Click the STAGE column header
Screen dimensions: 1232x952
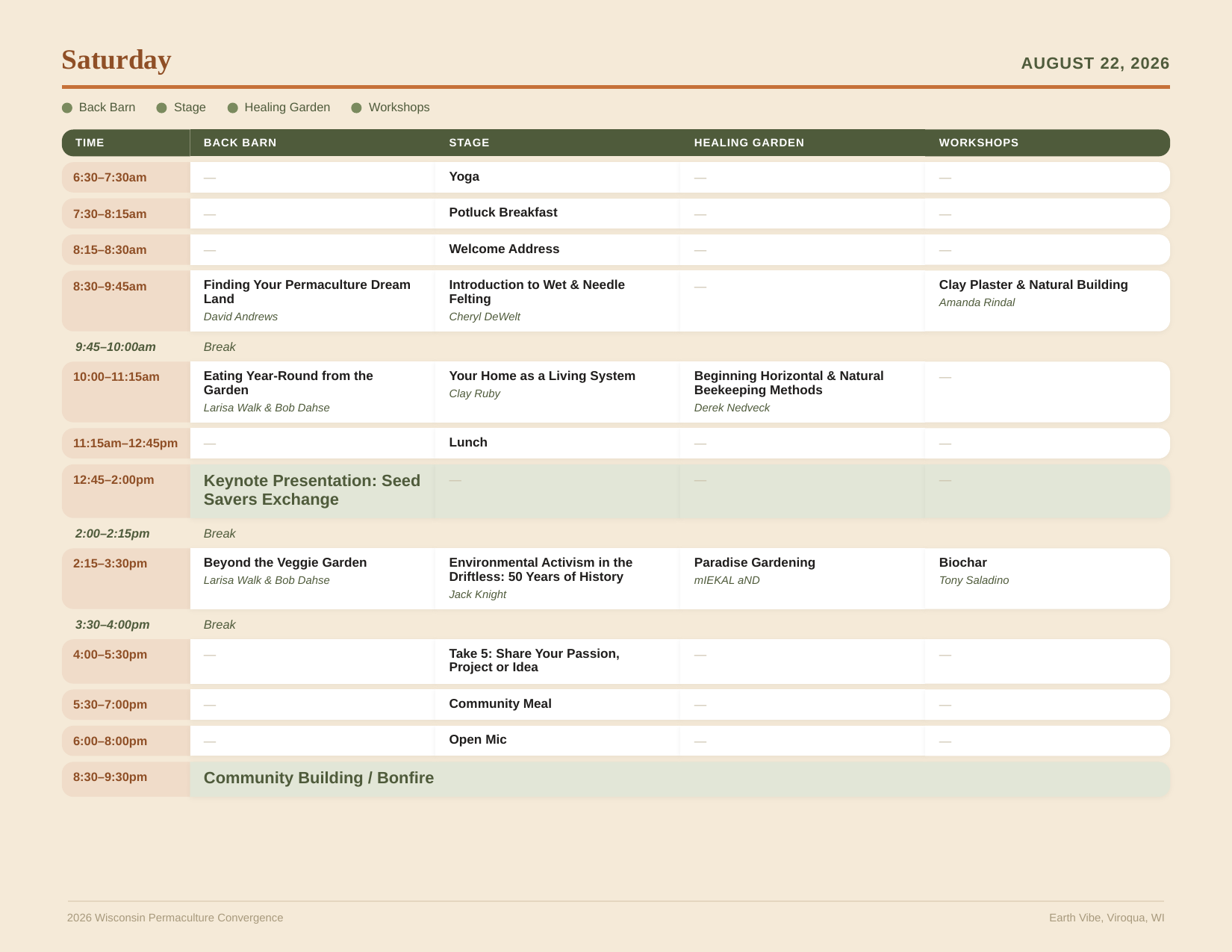coord(557,143)
